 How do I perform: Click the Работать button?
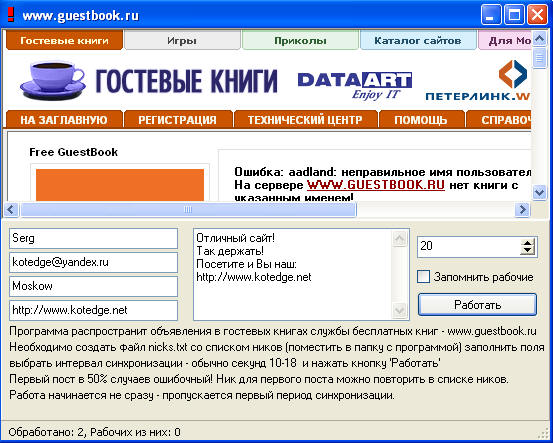(x=477, y=304)
